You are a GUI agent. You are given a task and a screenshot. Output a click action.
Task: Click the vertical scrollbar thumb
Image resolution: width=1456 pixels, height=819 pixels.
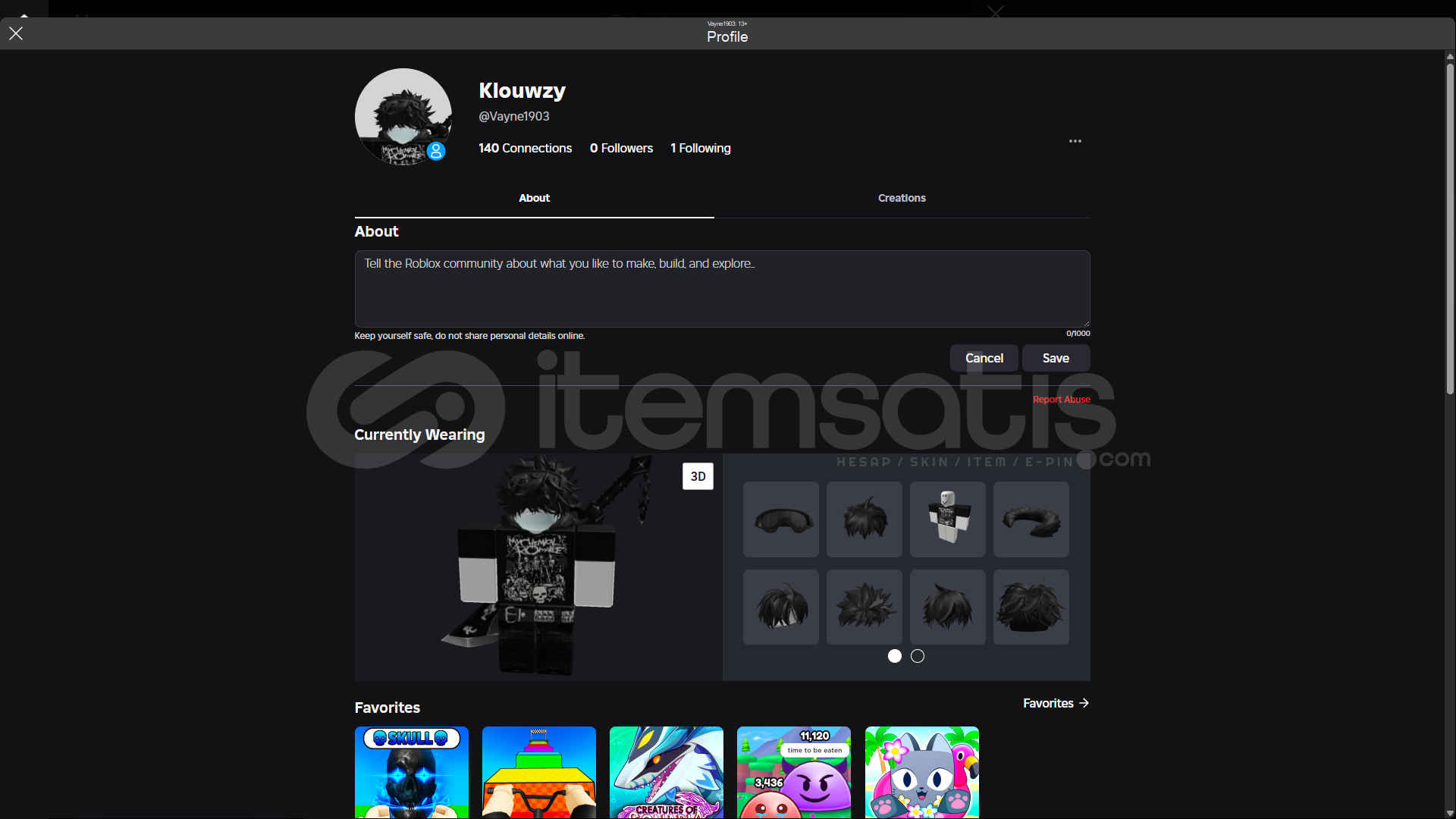(x=1450, y=229)
